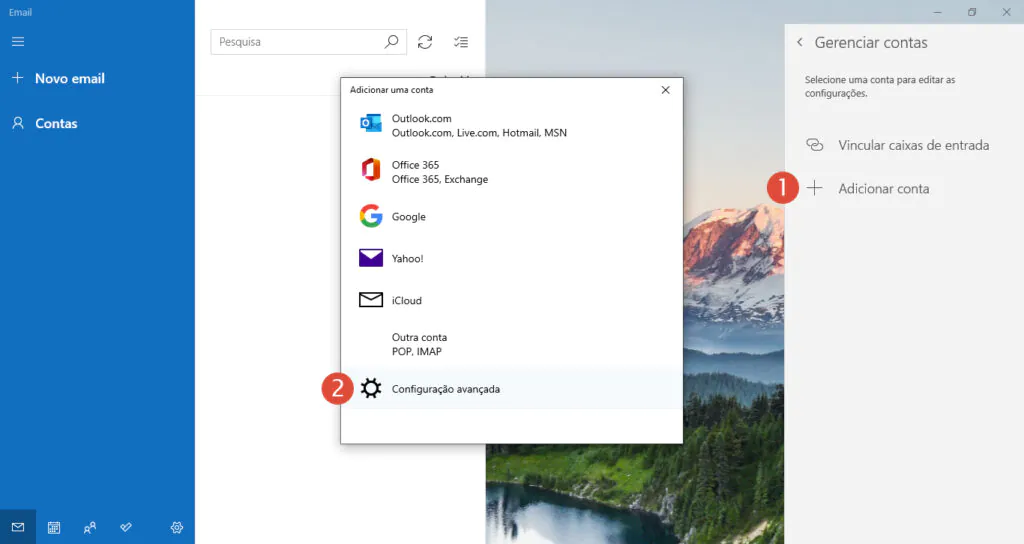Screen dimensions: 1024x544
Task: Click the iCloud envelope icon
Action: pyautogui.click(x=371, y=300)
